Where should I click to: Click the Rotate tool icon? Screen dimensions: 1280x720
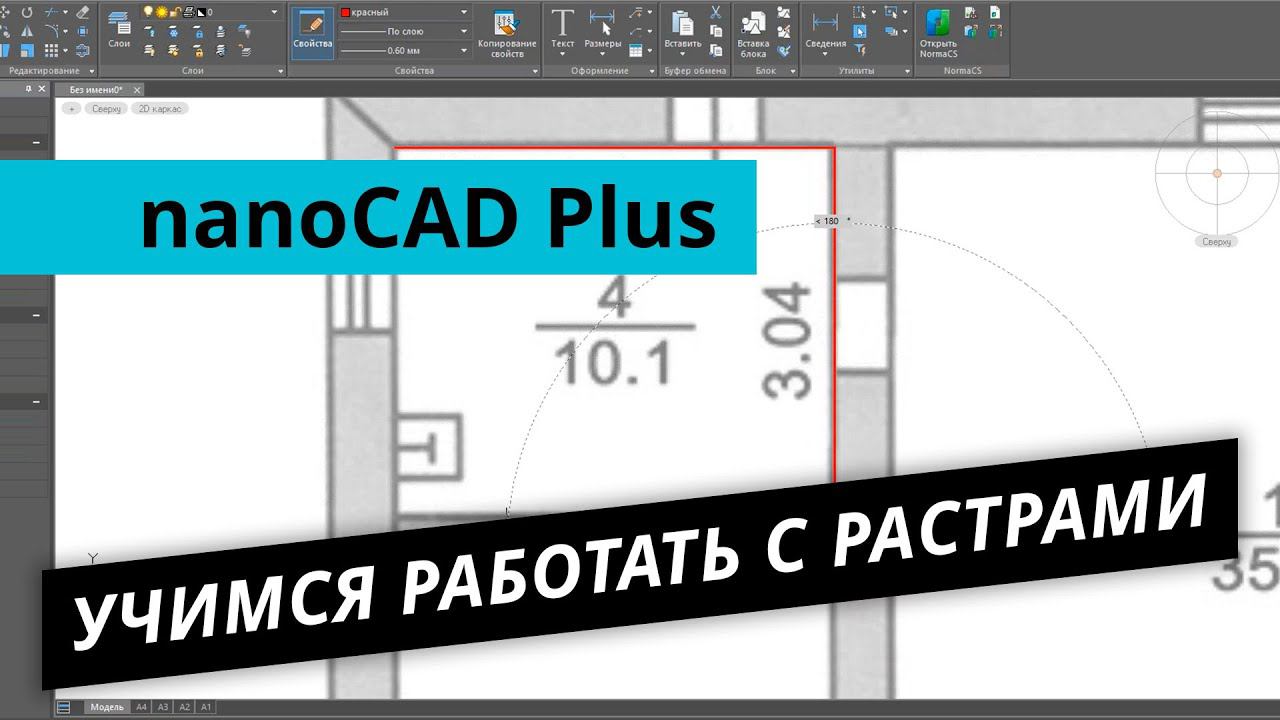click(x=27, y=12)
